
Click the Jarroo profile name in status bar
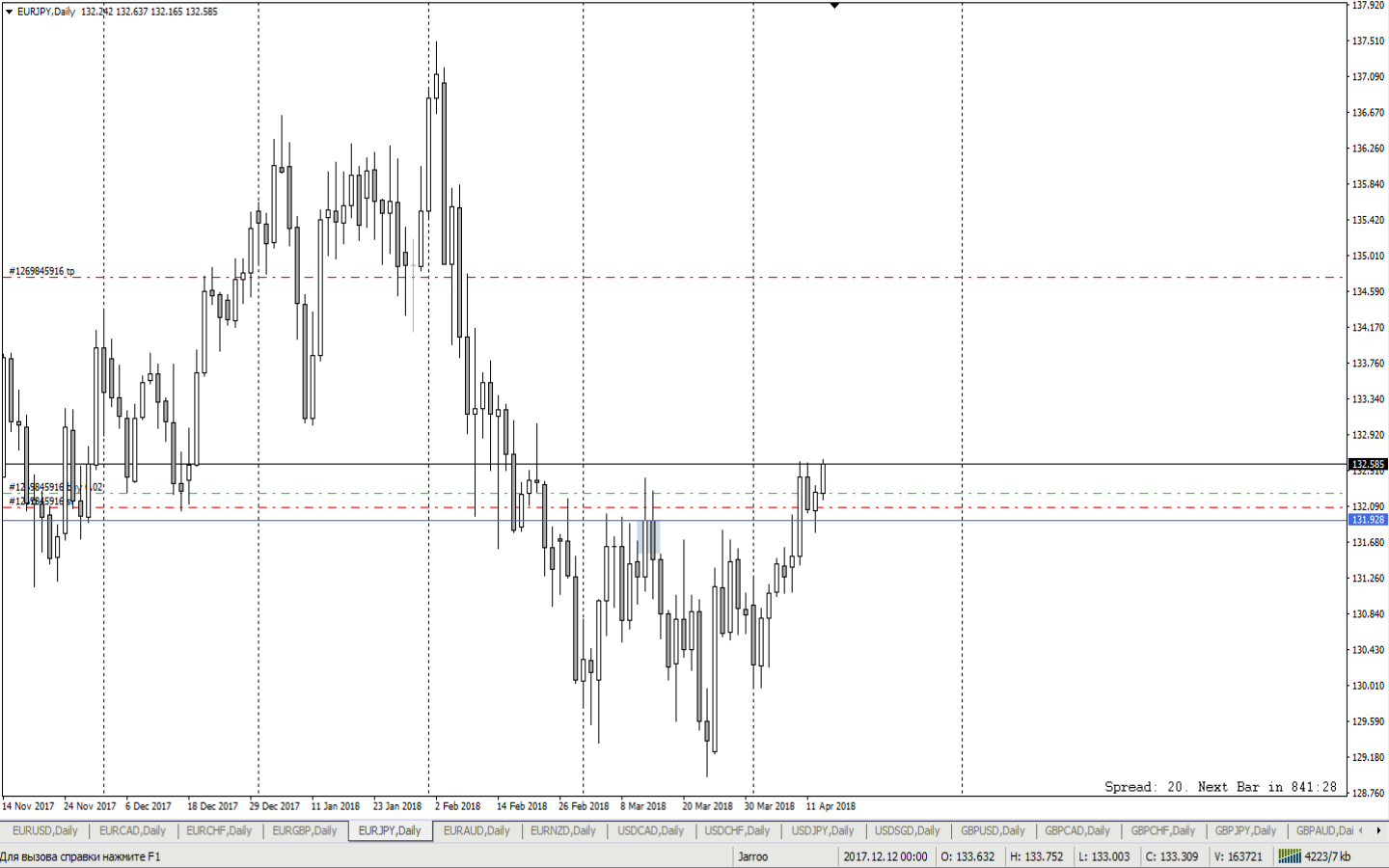[753, 856]
